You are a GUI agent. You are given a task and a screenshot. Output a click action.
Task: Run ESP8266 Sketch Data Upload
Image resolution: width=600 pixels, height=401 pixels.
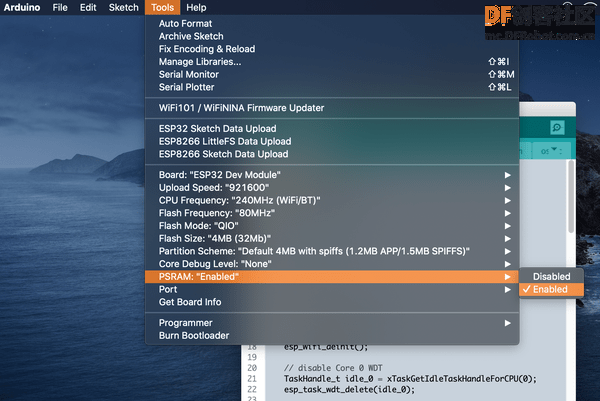tap(332, 154)
